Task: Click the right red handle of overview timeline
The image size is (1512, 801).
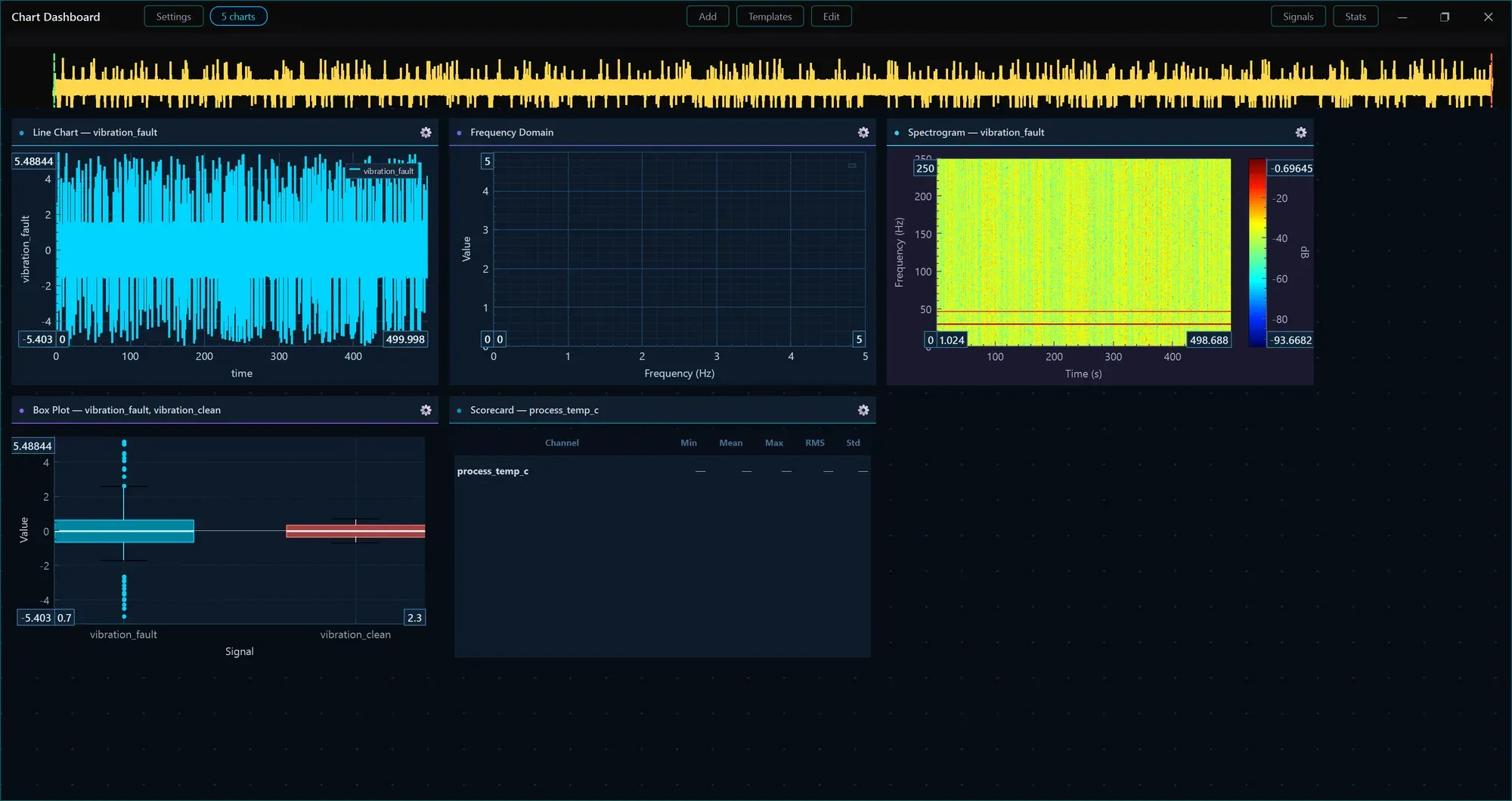Action: coord(1492,80)
